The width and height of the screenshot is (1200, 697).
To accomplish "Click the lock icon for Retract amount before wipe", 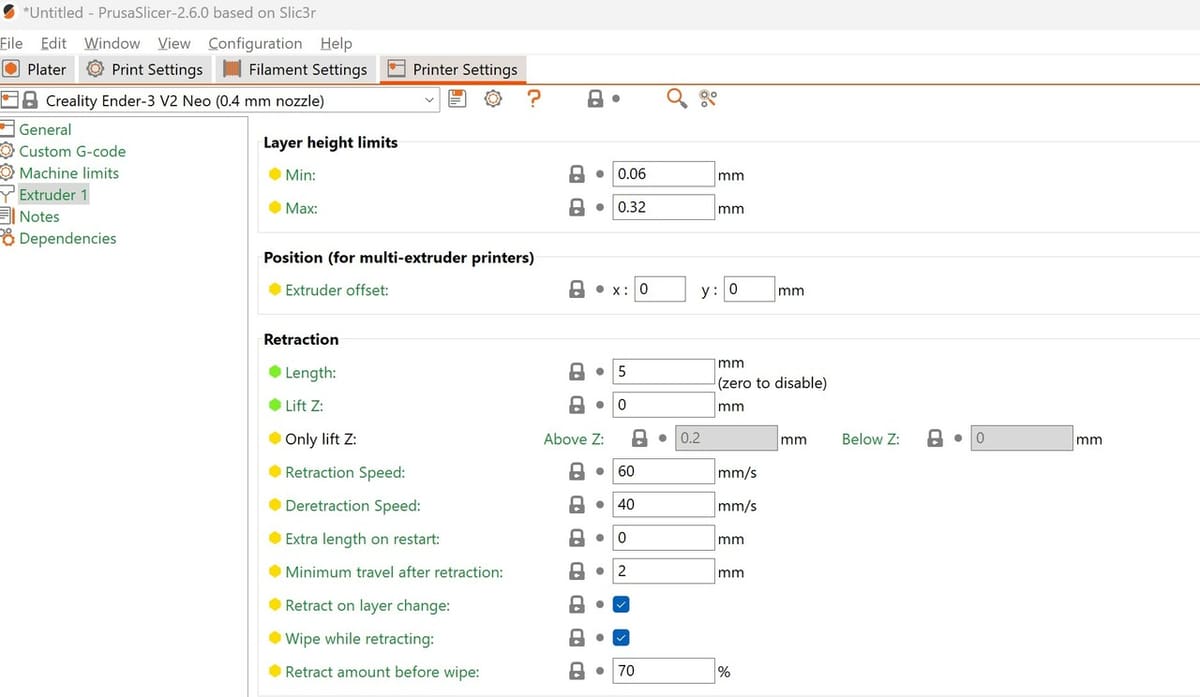I will tap(577, 671).
